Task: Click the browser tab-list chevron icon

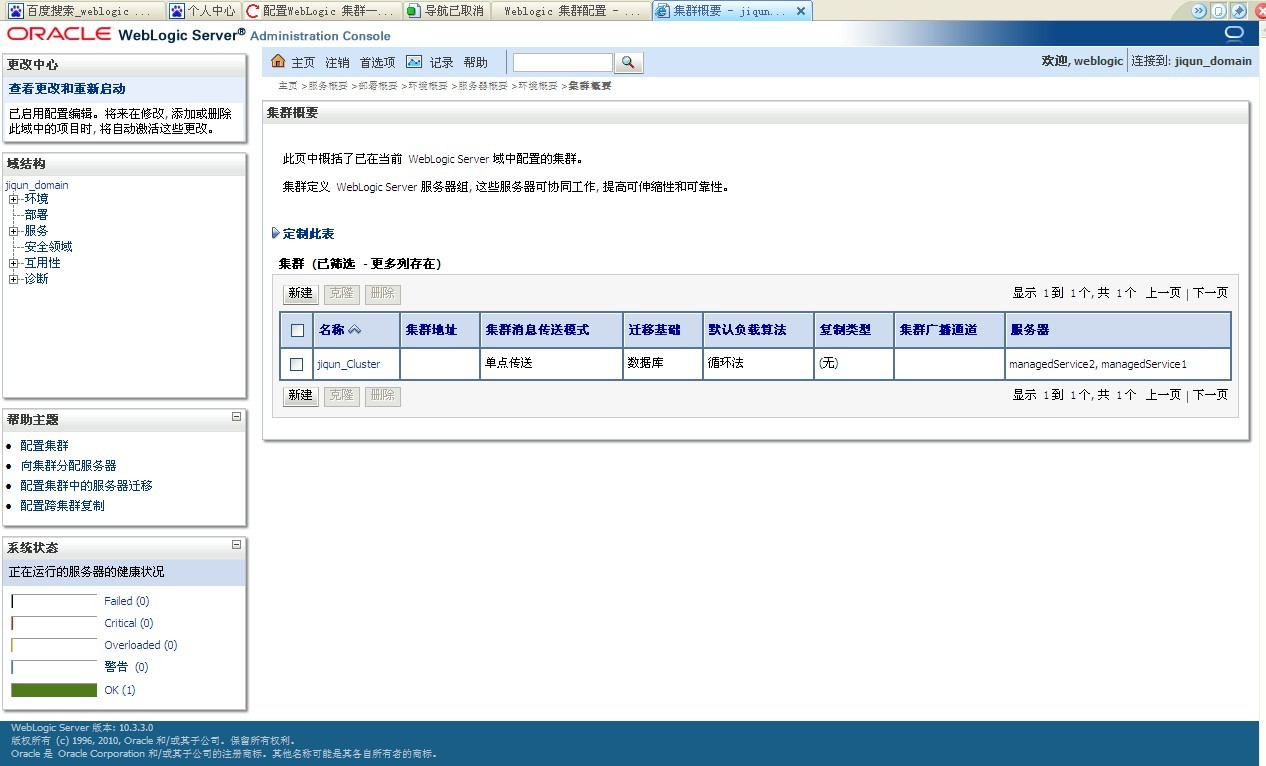Action: click(1199, 11)
